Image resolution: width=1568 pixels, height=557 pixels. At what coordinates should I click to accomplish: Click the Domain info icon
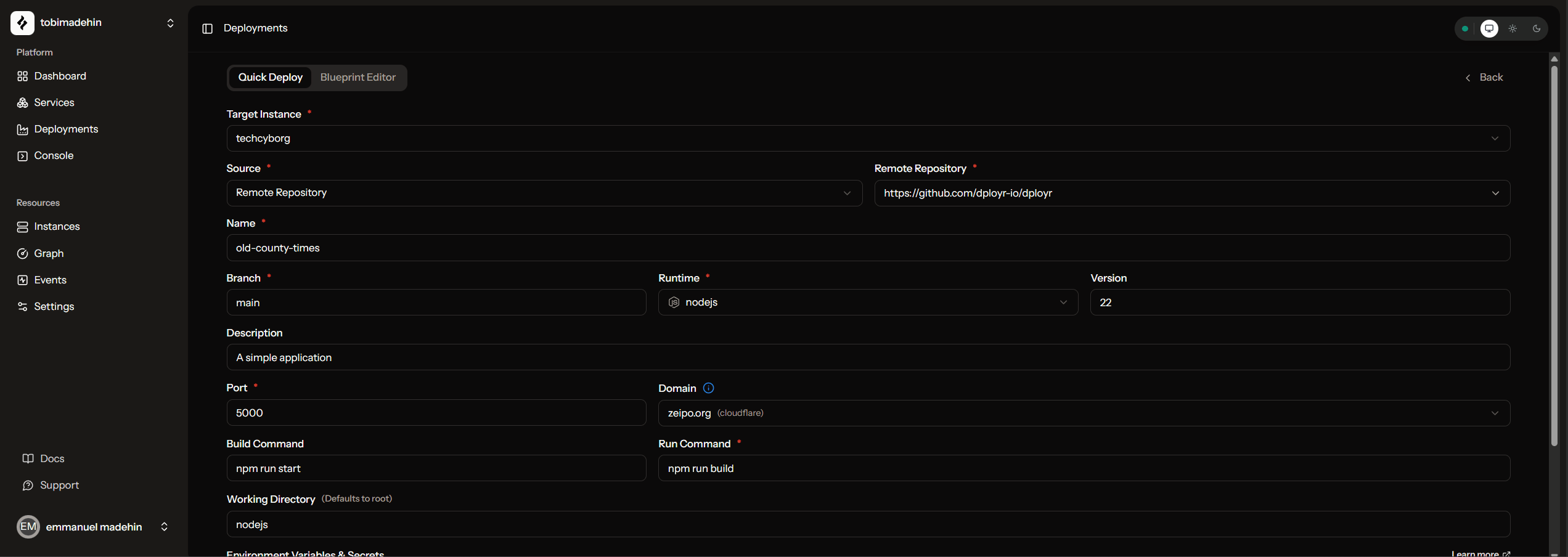pyautogui.click(x=708, y=388)
